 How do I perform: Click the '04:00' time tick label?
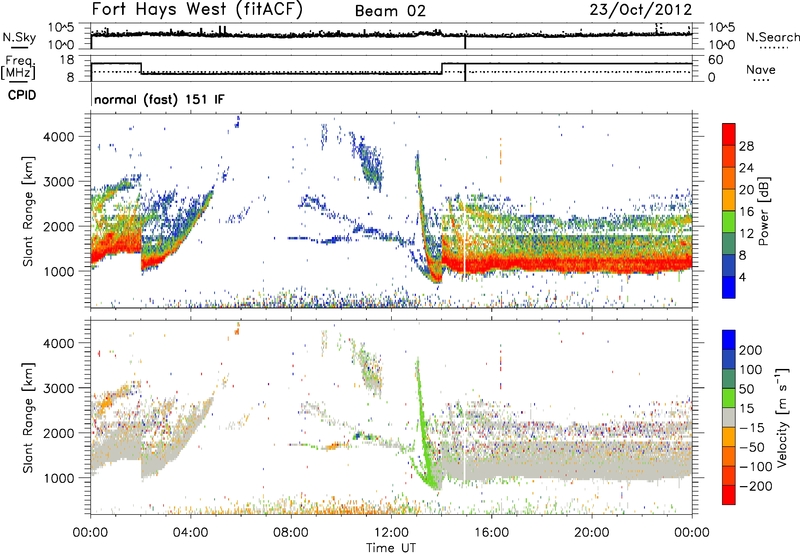(x=190, y=533)
